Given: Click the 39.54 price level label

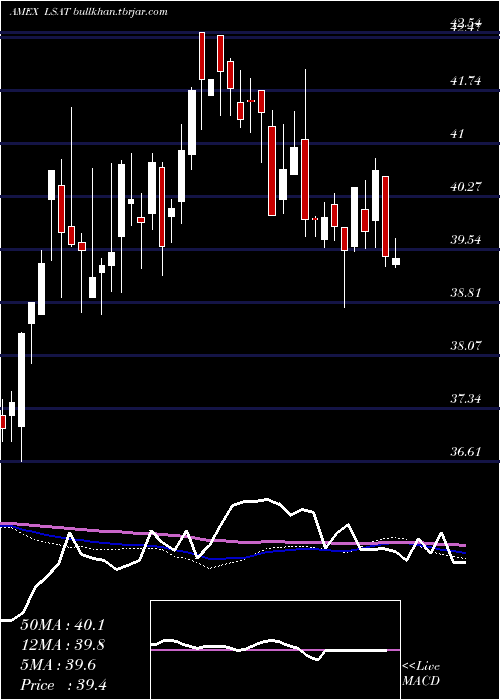Looking at the screenshot, I should click(x=465, y=240).
